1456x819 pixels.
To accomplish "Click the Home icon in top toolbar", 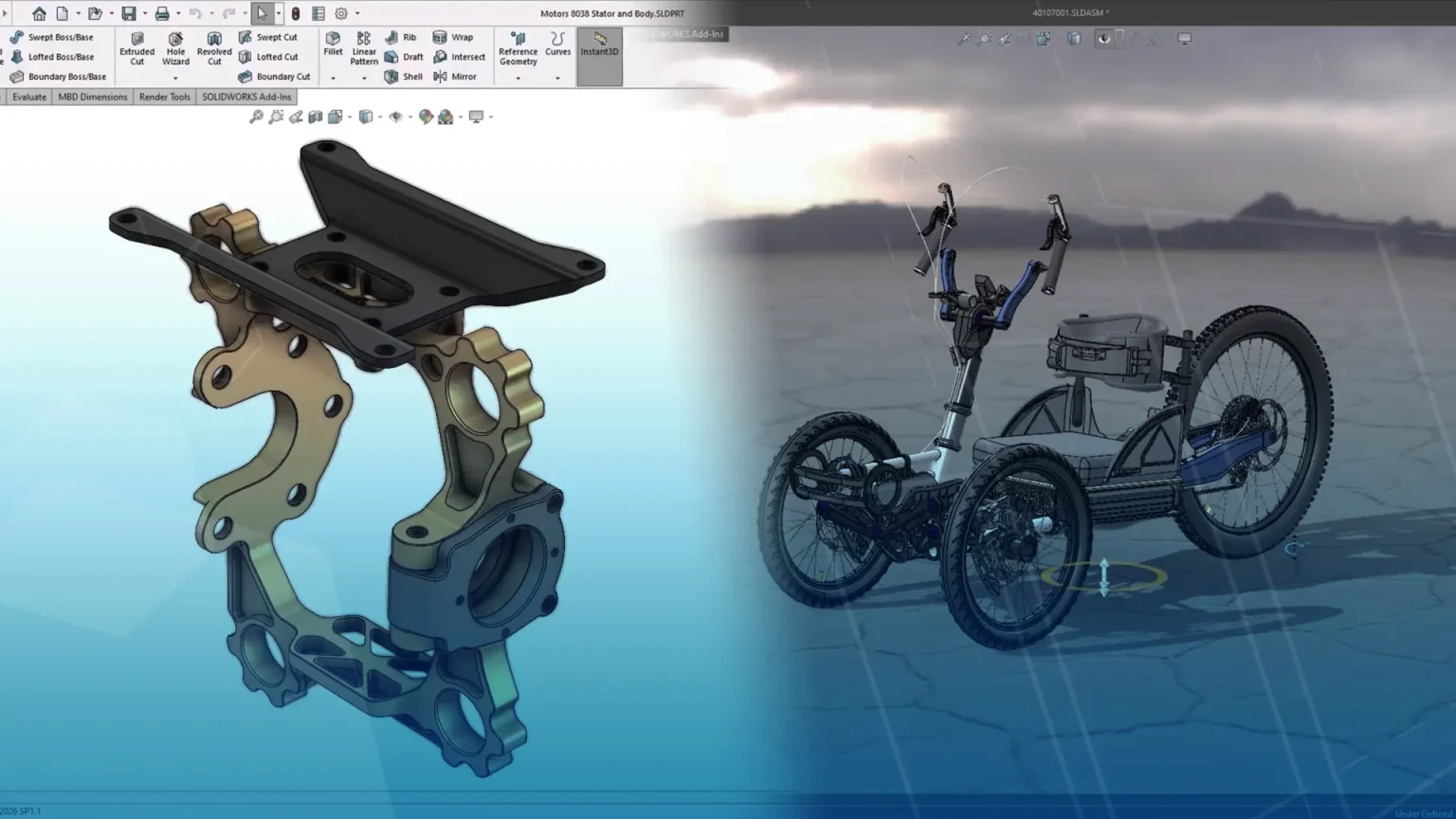I will (x=39, y=13).
